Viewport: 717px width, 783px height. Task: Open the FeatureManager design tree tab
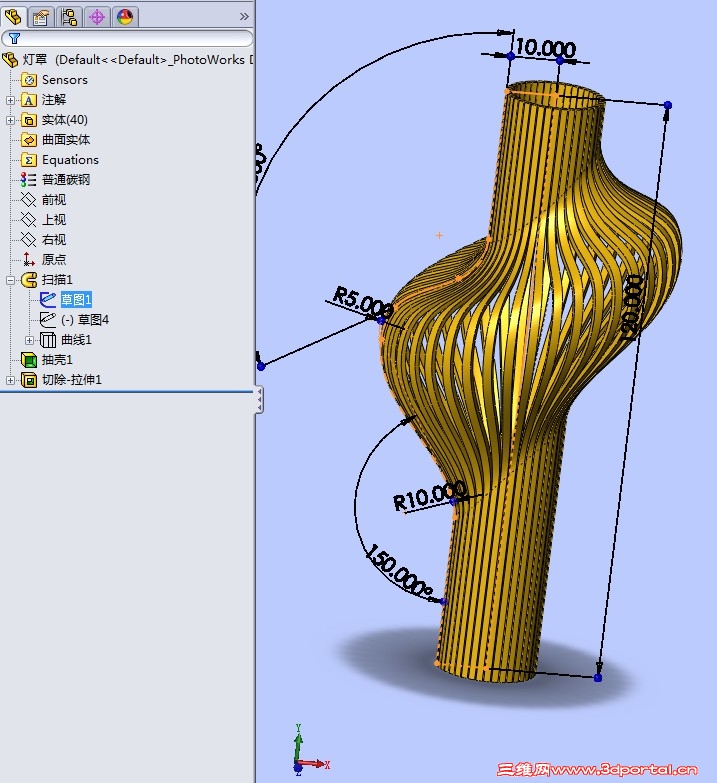point(13,17)
